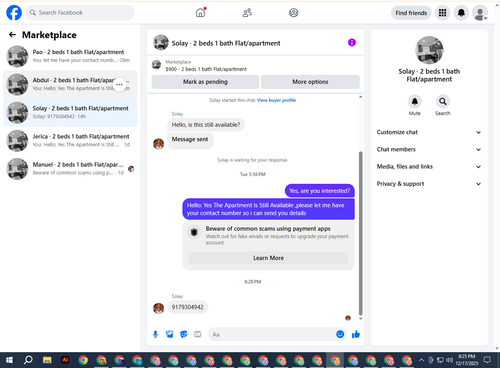Click the "9179304942" message bubble
Image resolution: width=500 pixels, height=368 pixels.
187,307
